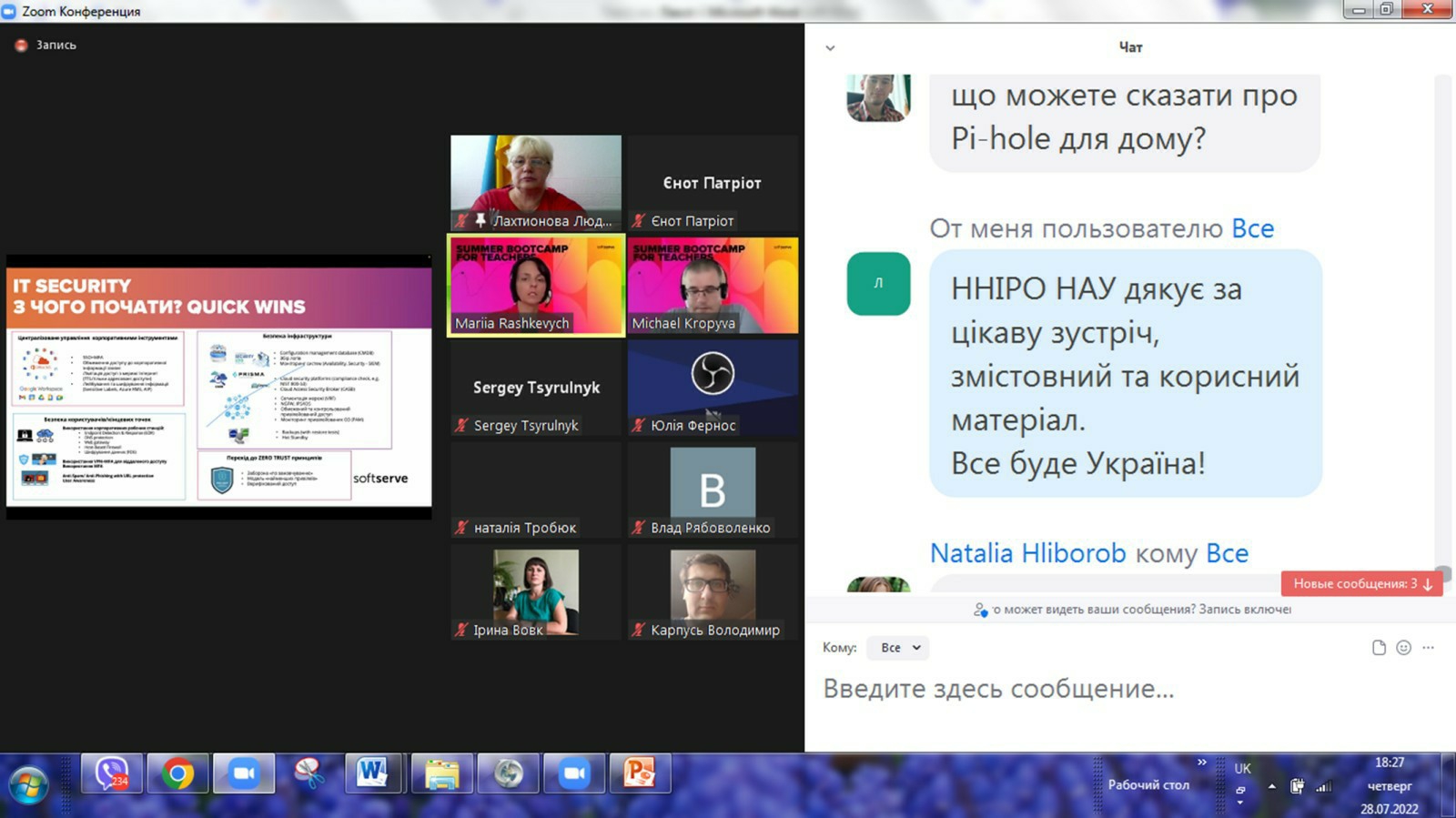This screenshot has height=818, width=1456.
Task: Open Viber from the taskbar
Action: click(x=111, y=774)
